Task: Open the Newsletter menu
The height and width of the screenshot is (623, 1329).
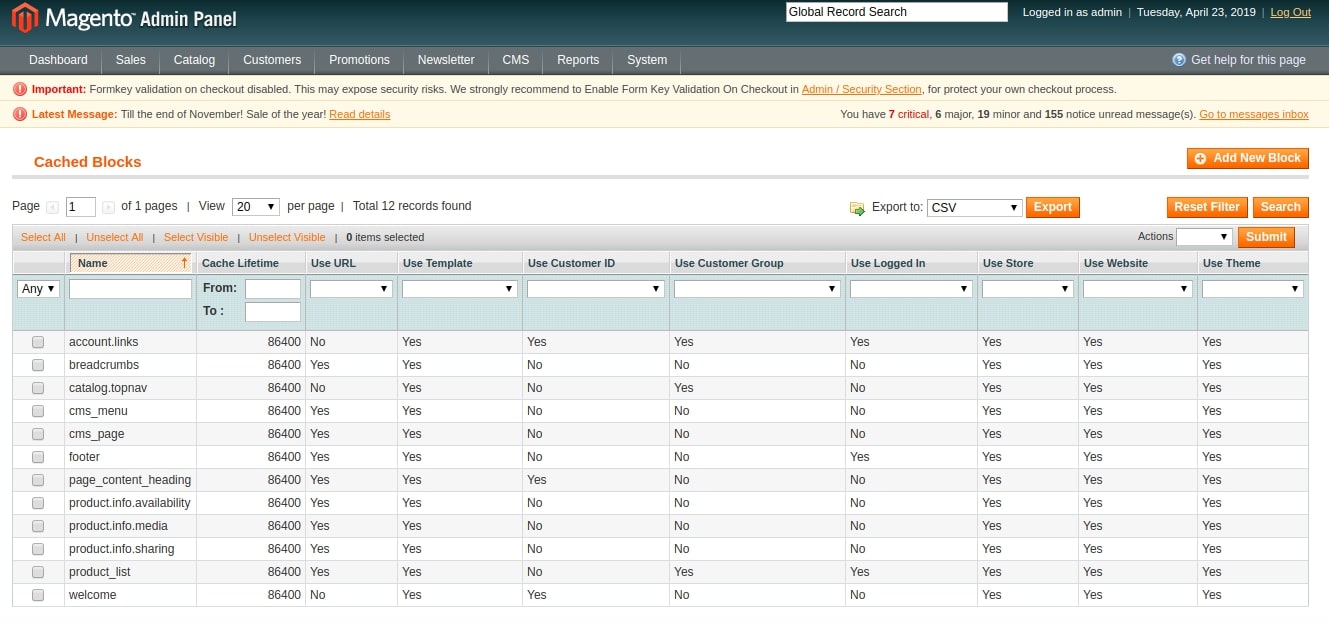Action: (x=446, y=60)
